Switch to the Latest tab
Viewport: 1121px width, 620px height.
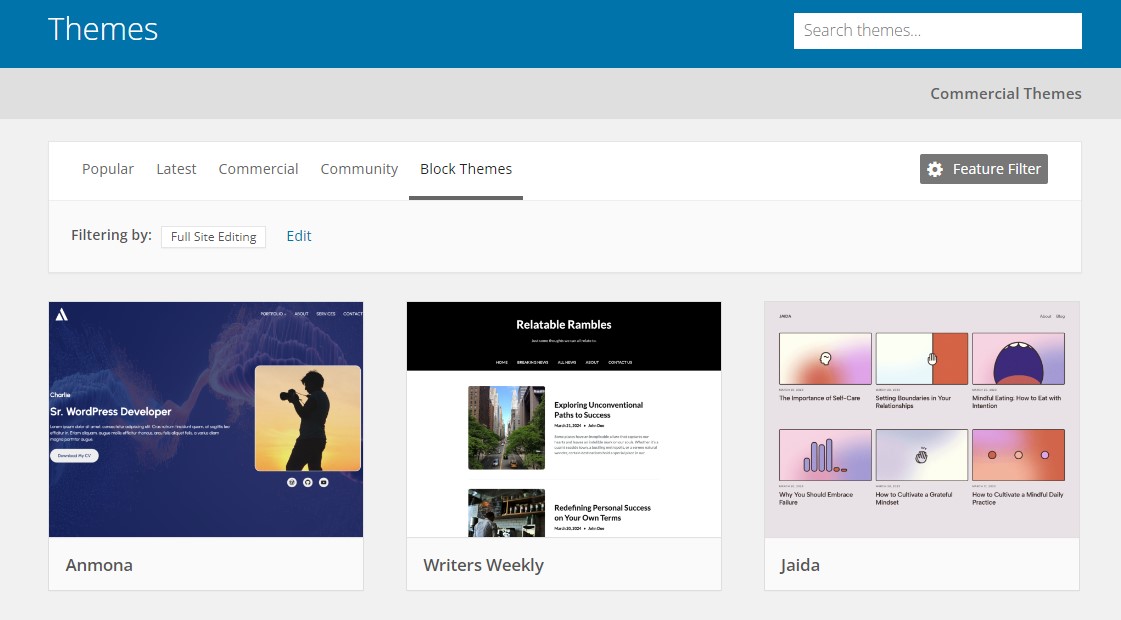pos(176,169)
